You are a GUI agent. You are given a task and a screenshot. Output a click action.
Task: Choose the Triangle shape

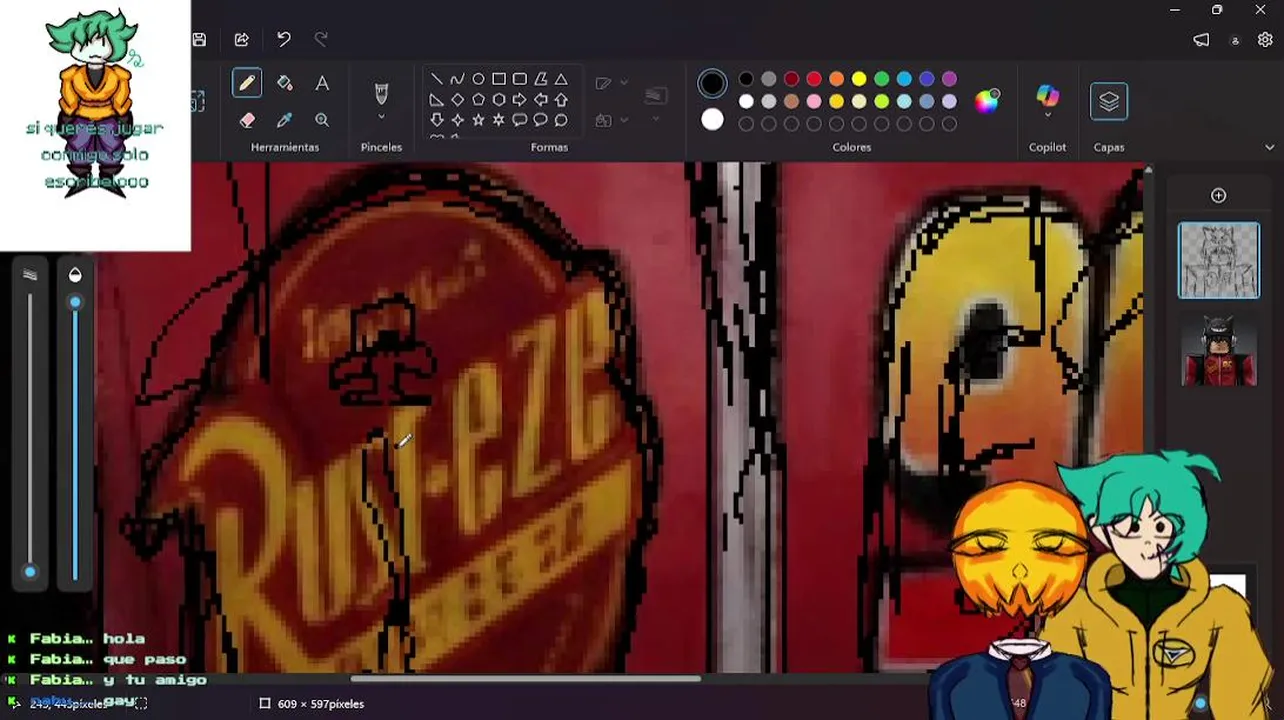tap(561, 79)
